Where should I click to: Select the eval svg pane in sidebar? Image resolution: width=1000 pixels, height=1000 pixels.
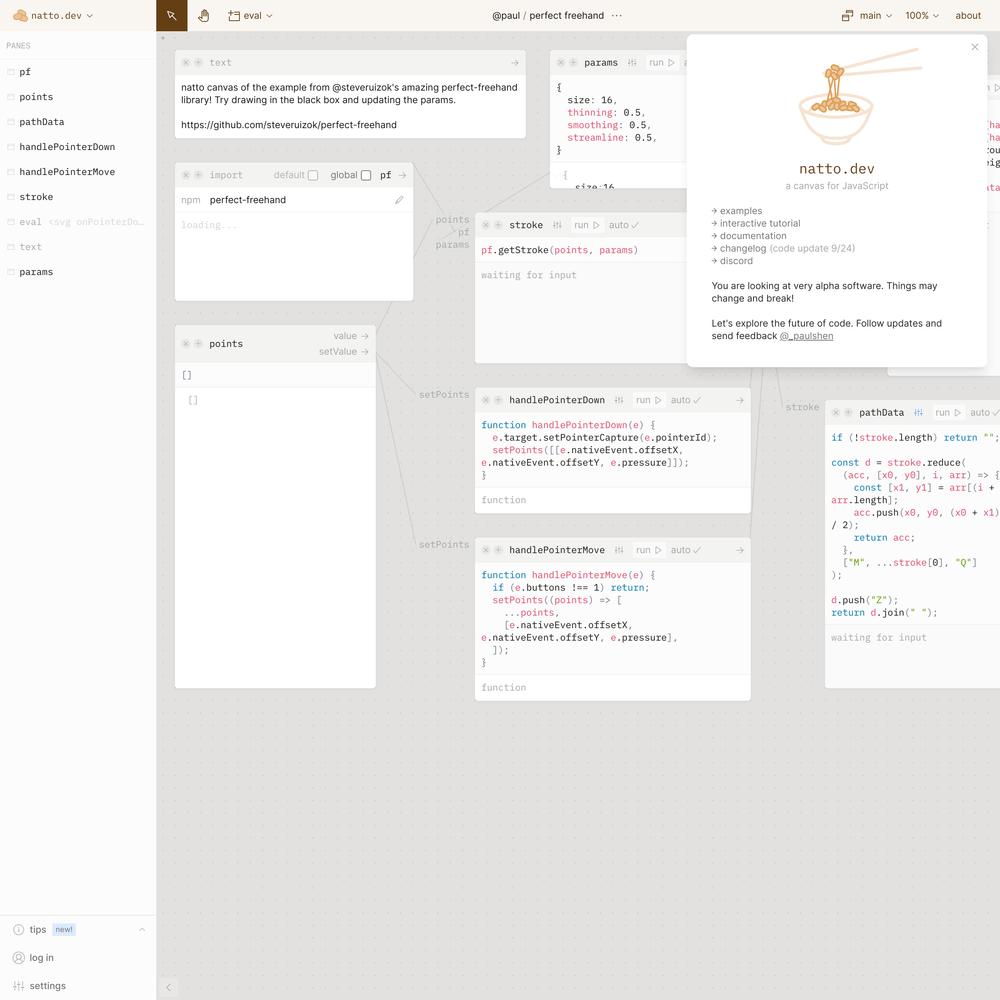coord(78,222)
